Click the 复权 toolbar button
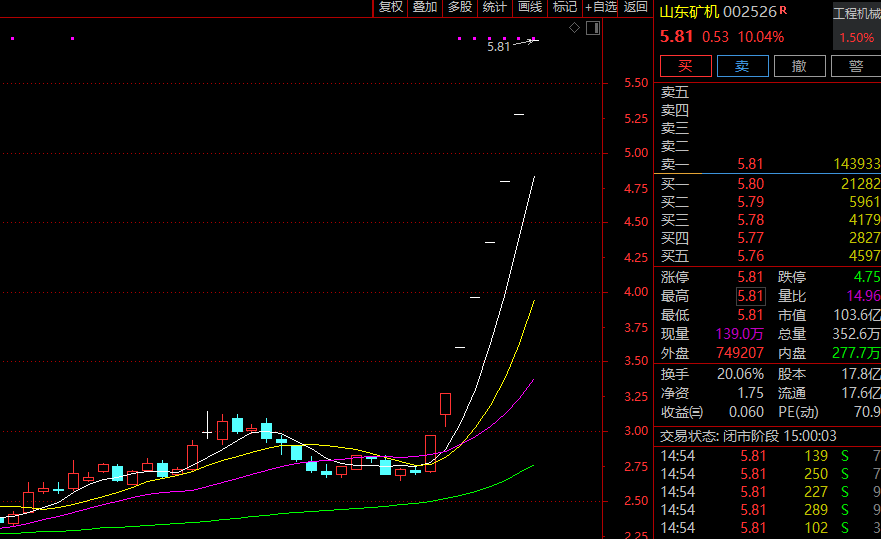881x539 pixels. coord(390,7)
